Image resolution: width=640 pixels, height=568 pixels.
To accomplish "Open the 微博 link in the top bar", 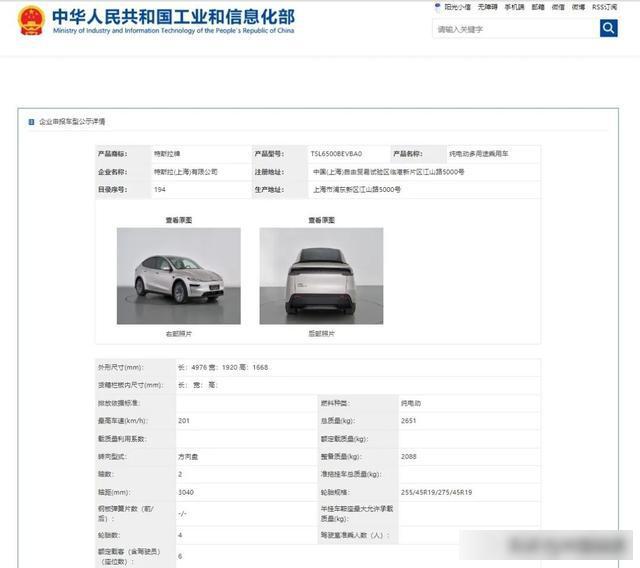I will pyautogui.click(x=578, y=7).
